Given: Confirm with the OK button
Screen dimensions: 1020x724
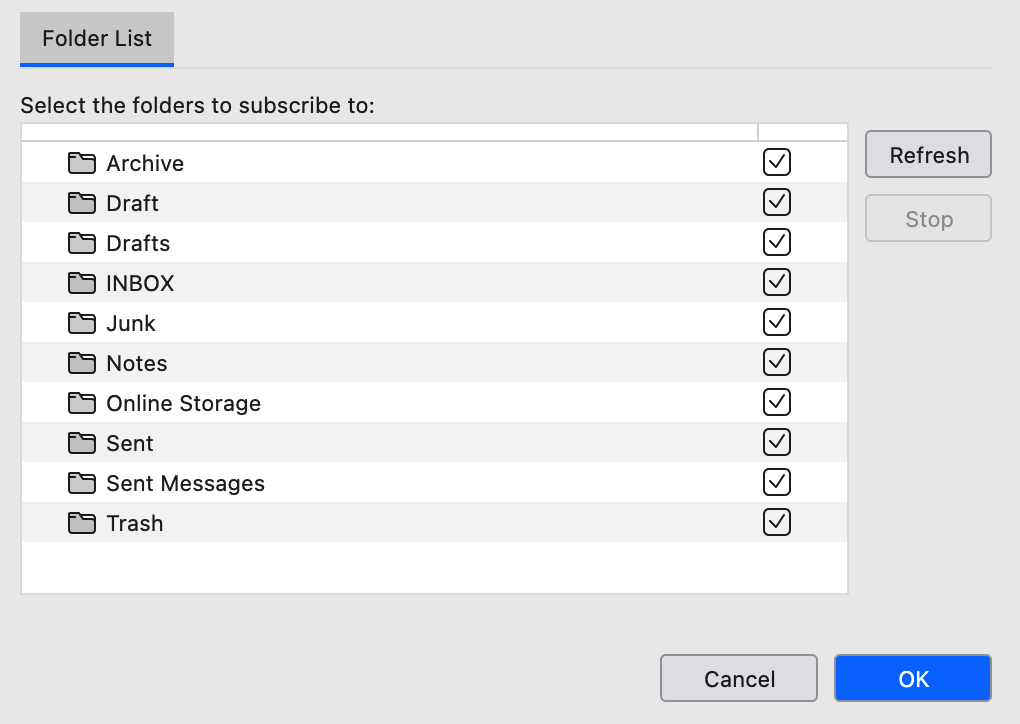Looking at the screenshot, I should (913, 679).
